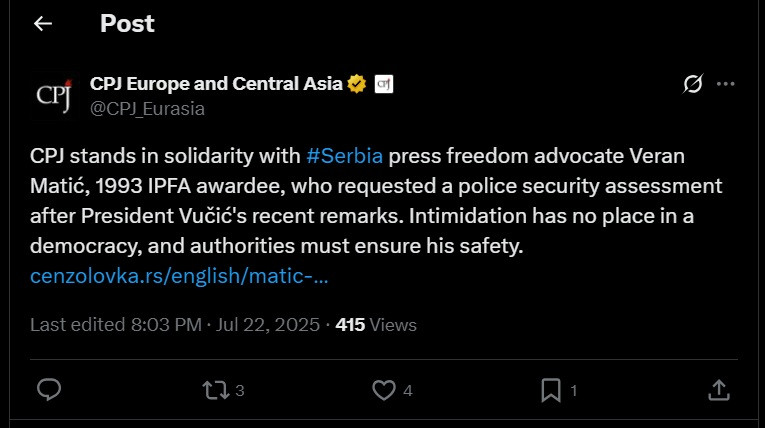
Task: Click the like count number 4
Action: (408, 390)
